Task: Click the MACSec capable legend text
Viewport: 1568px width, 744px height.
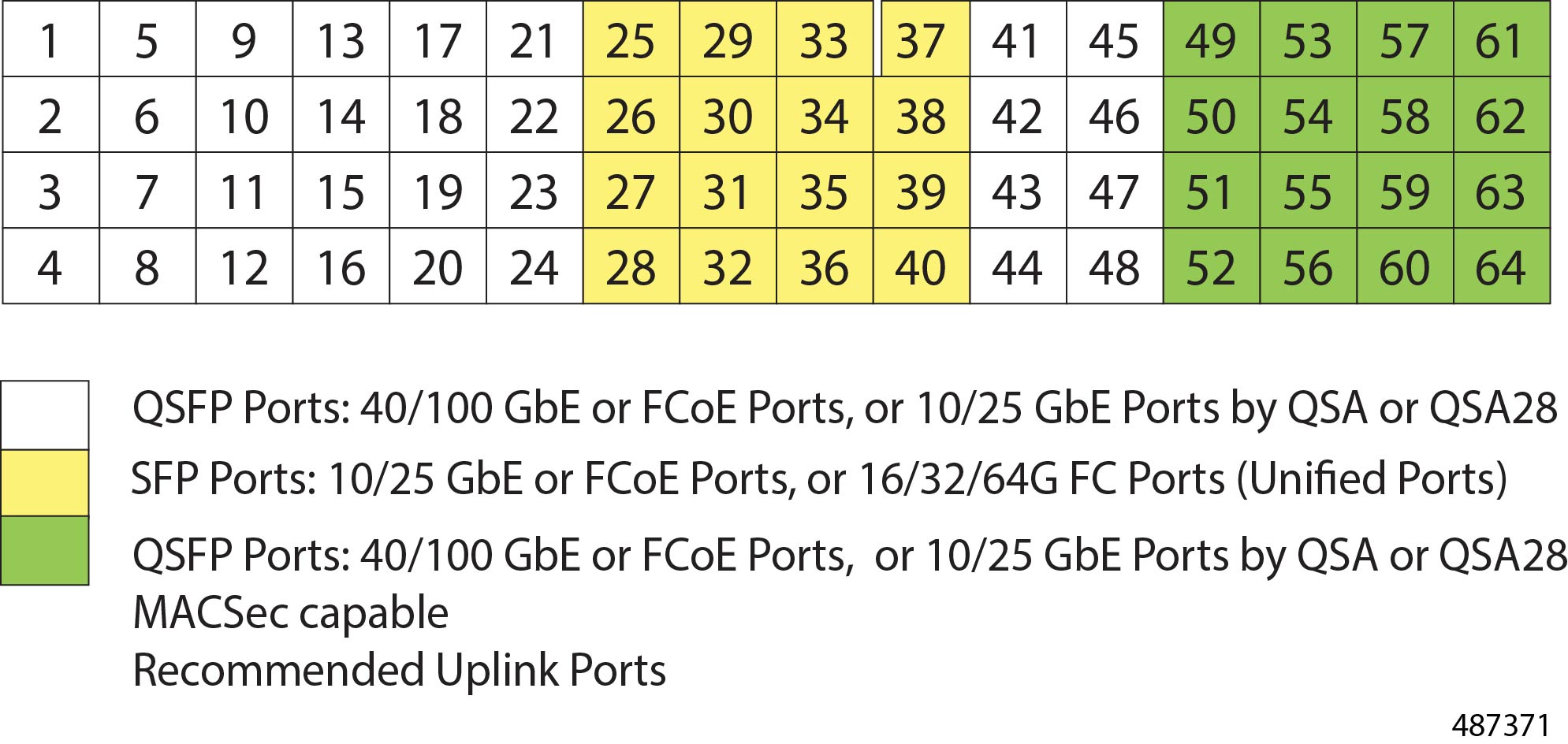Action: (291, 613)
